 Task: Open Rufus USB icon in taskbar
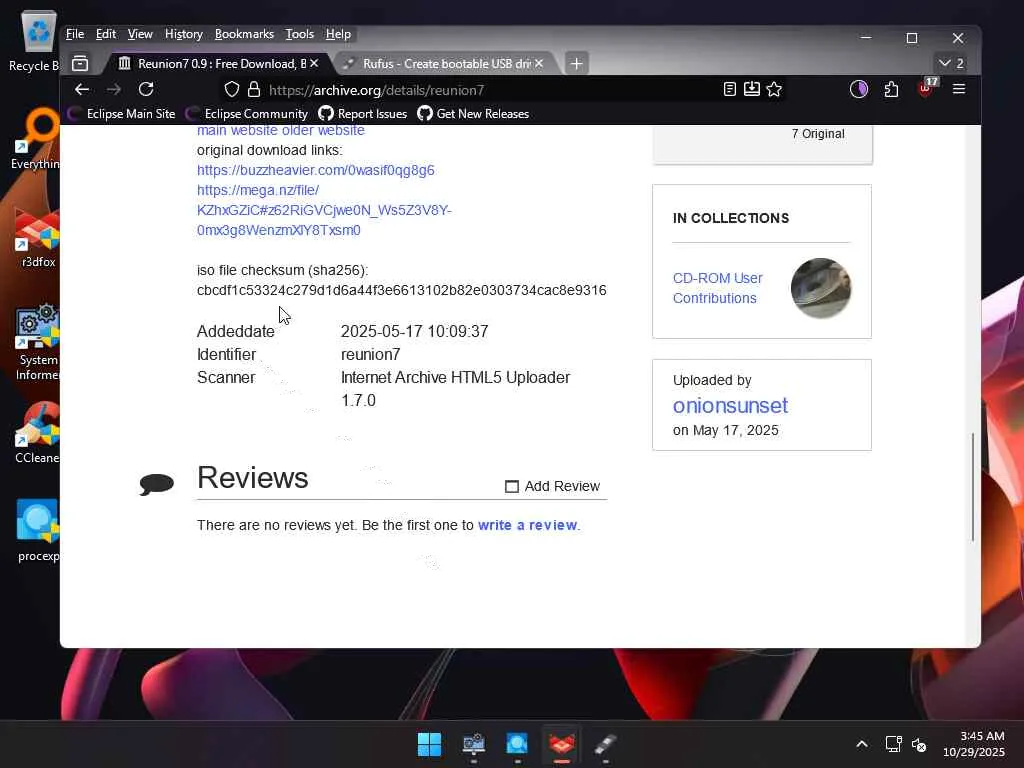[605, 744]
